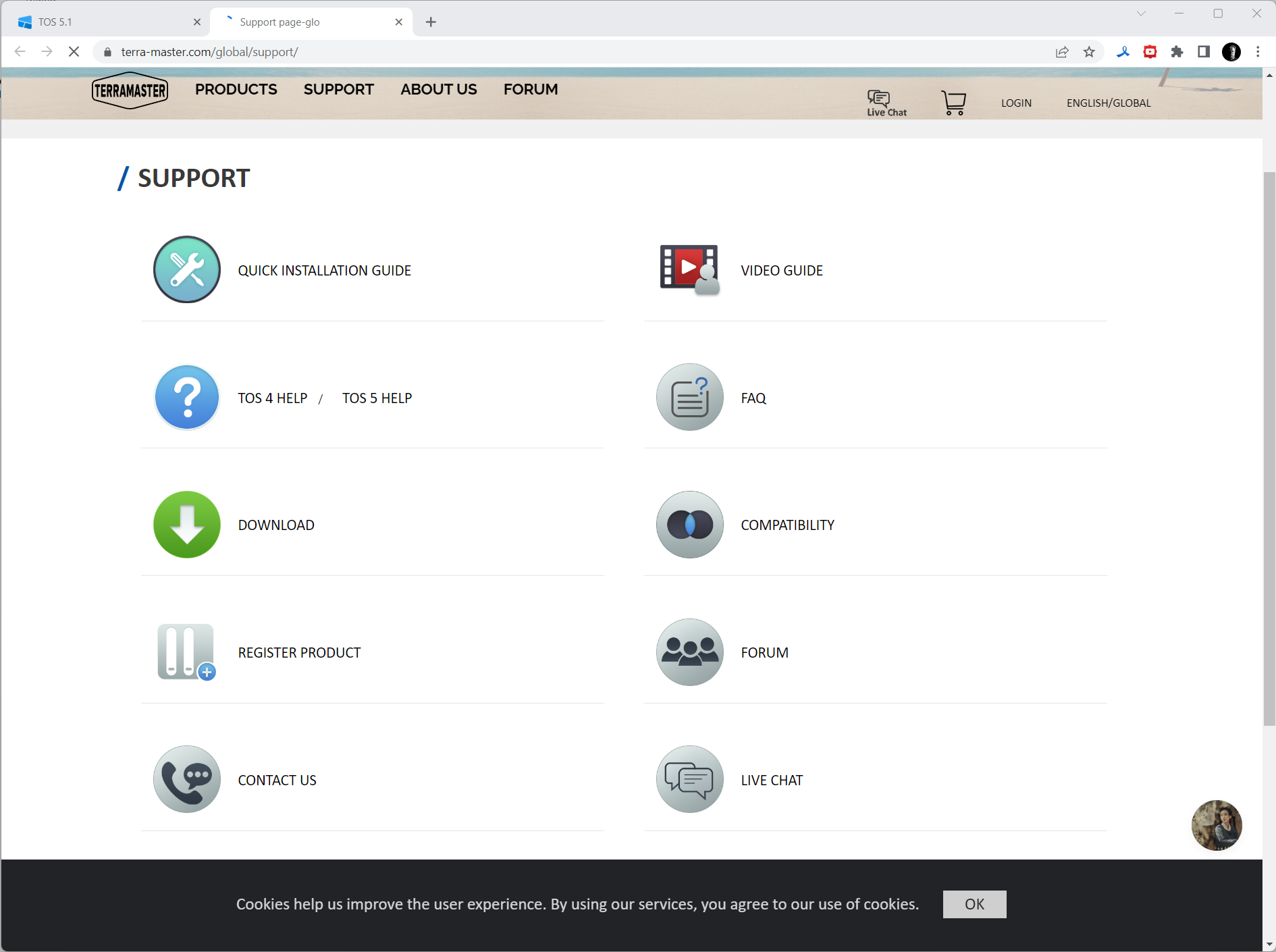1276x952 pixels.
Task: Click the blue question mark help icon
Action: pyautogui.click(x=187, y=397)
